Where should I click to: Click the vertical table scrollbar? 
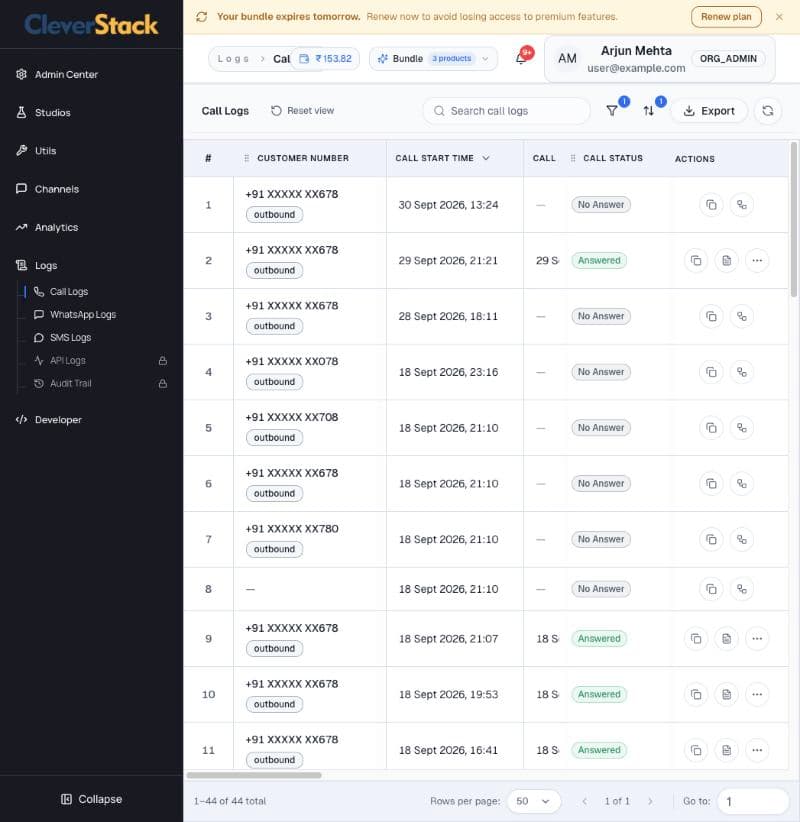coord(794,220)
